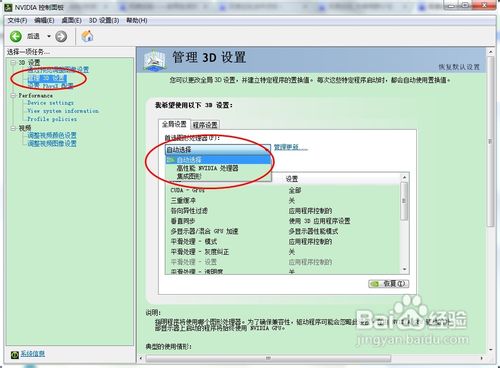Open Device settings under Performance
The width and height of the screenshot is (500, 368).
pos(50,103)
